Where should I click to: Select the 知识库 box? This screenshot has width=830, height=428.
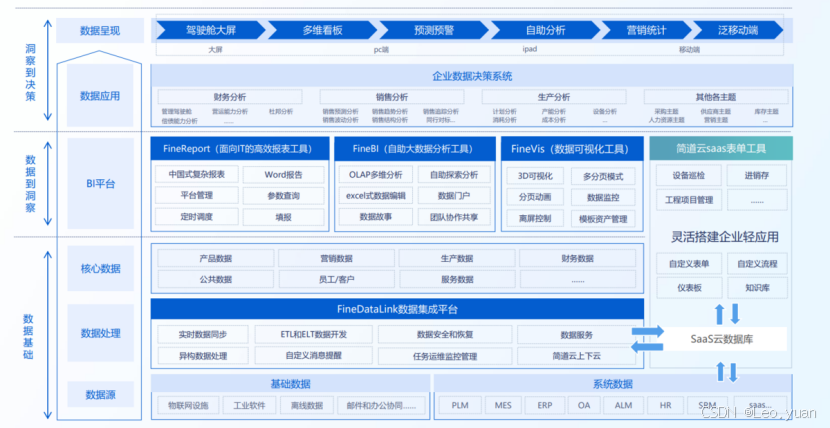756,288
